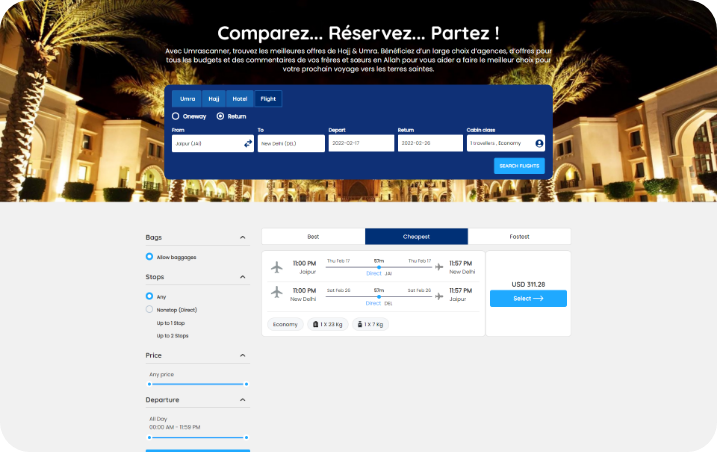Collapse the Departure filter section
This screenshot has height=452, width=717.
(x=242, y=400)
